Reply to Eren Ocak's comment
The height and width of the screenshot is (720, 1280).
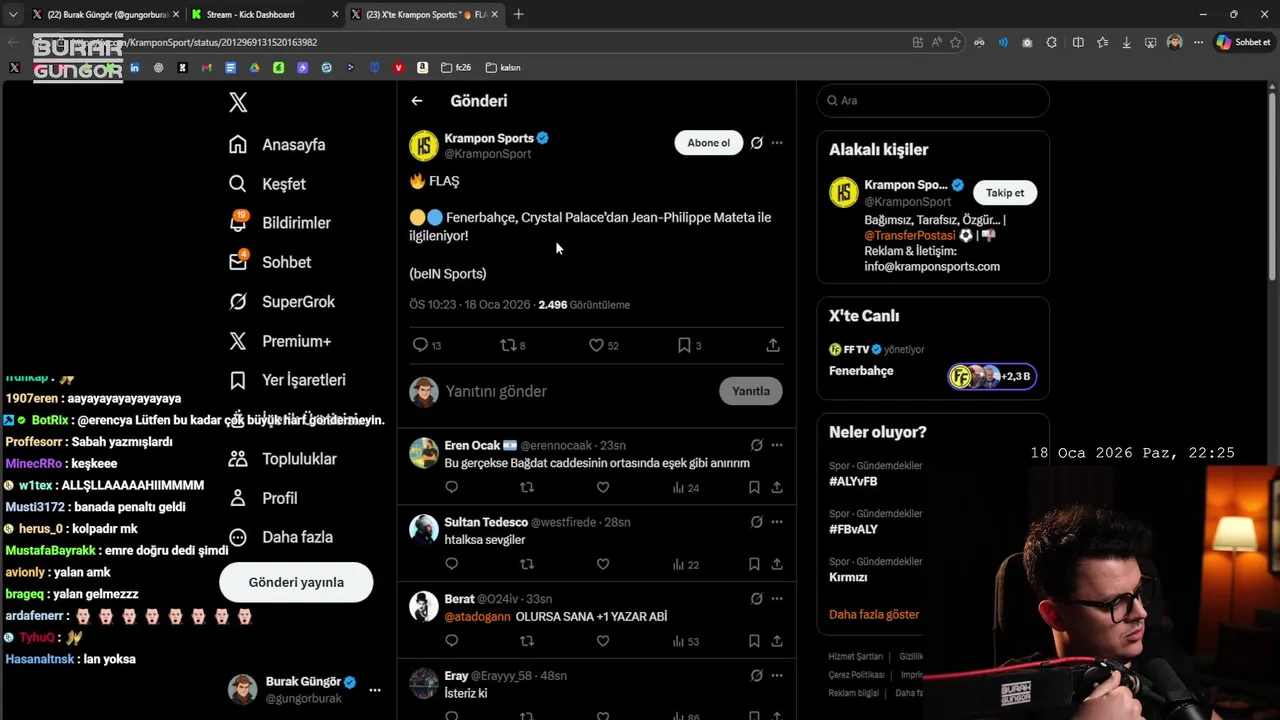coord(451,487)
